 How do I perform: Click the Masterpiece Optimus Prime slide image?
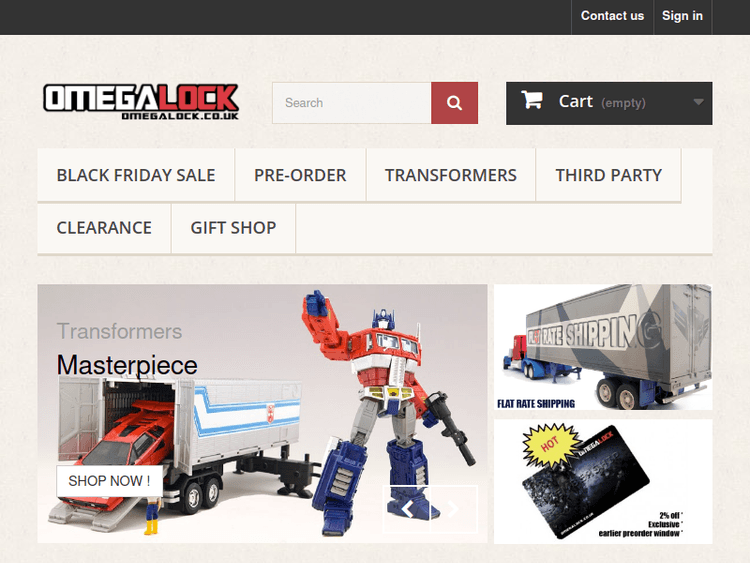[x=262, y=414]
